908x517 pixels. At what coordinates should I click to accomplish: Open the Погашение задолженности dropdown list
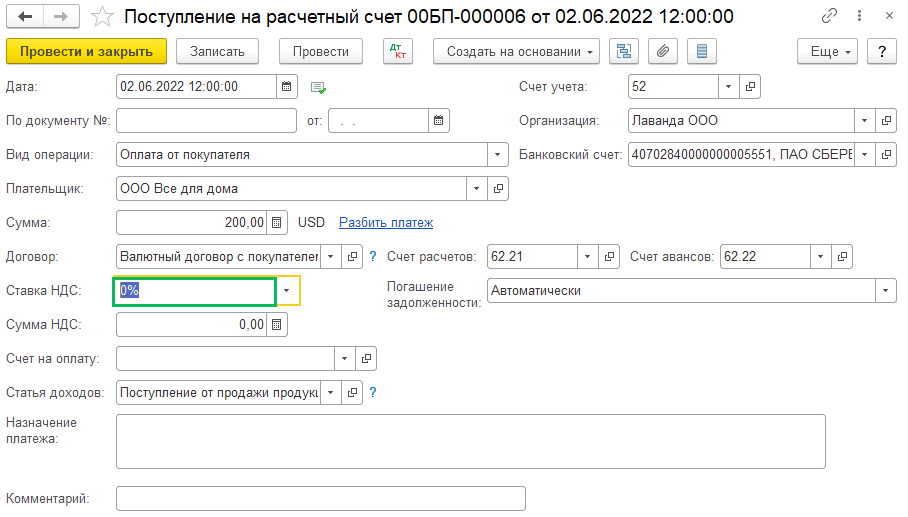[885, 291]
